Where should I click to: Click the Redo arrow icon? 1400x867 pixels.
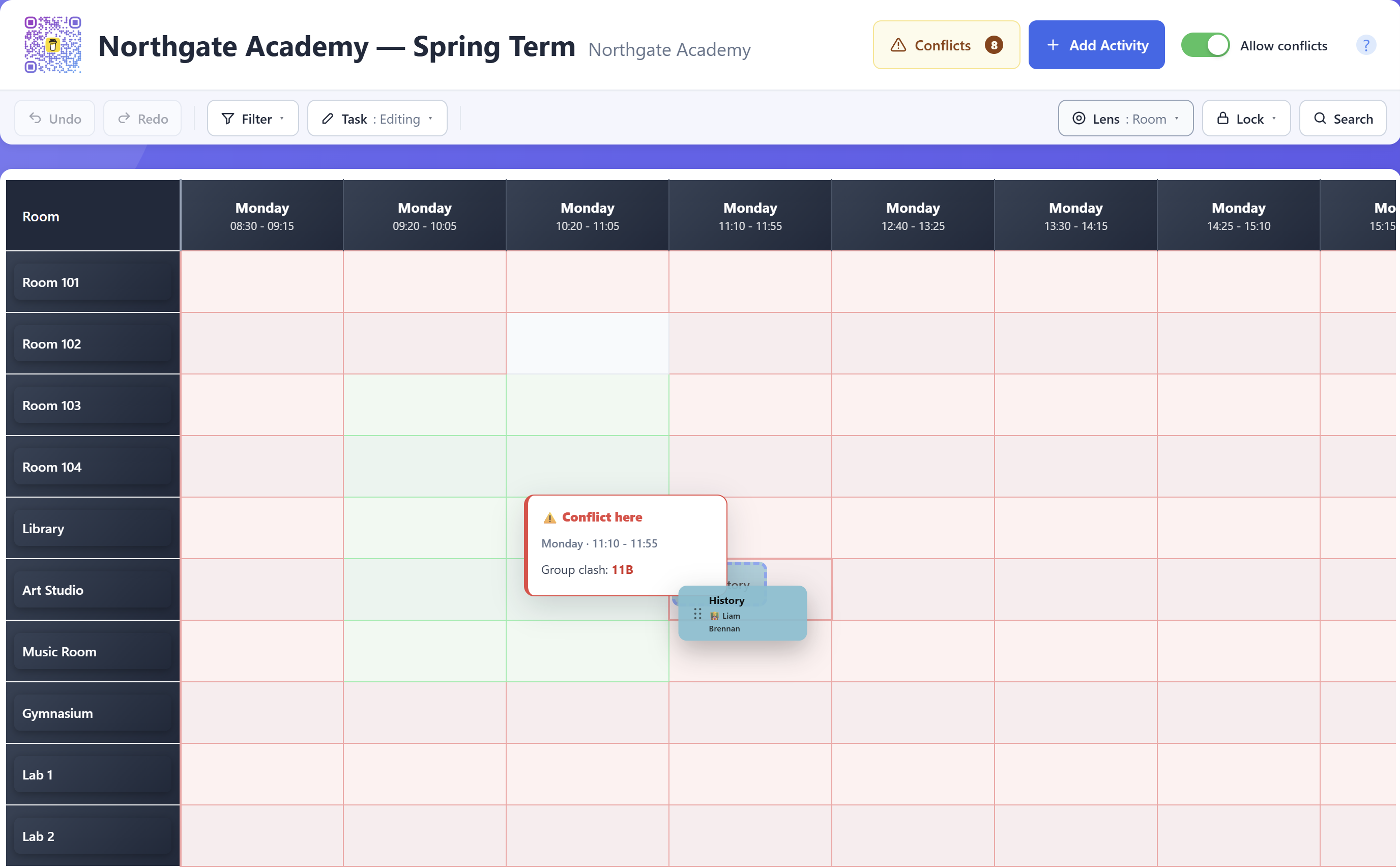coord(124,118)
